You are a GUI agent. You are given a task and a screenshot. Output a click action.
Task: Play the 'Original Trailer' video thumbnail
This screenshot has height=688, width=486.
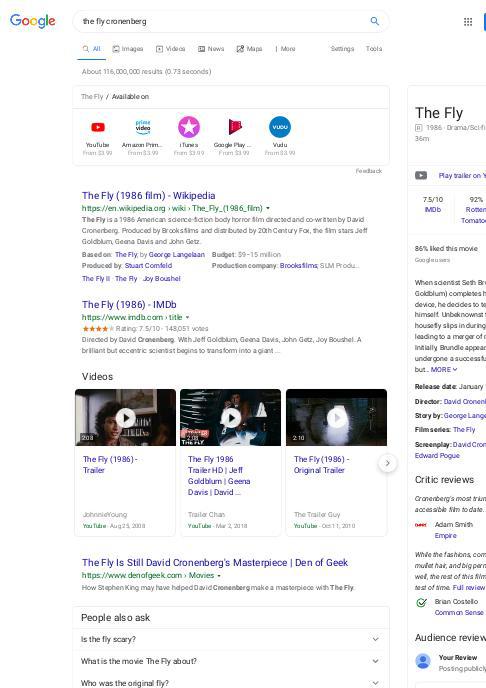(336, 417)
